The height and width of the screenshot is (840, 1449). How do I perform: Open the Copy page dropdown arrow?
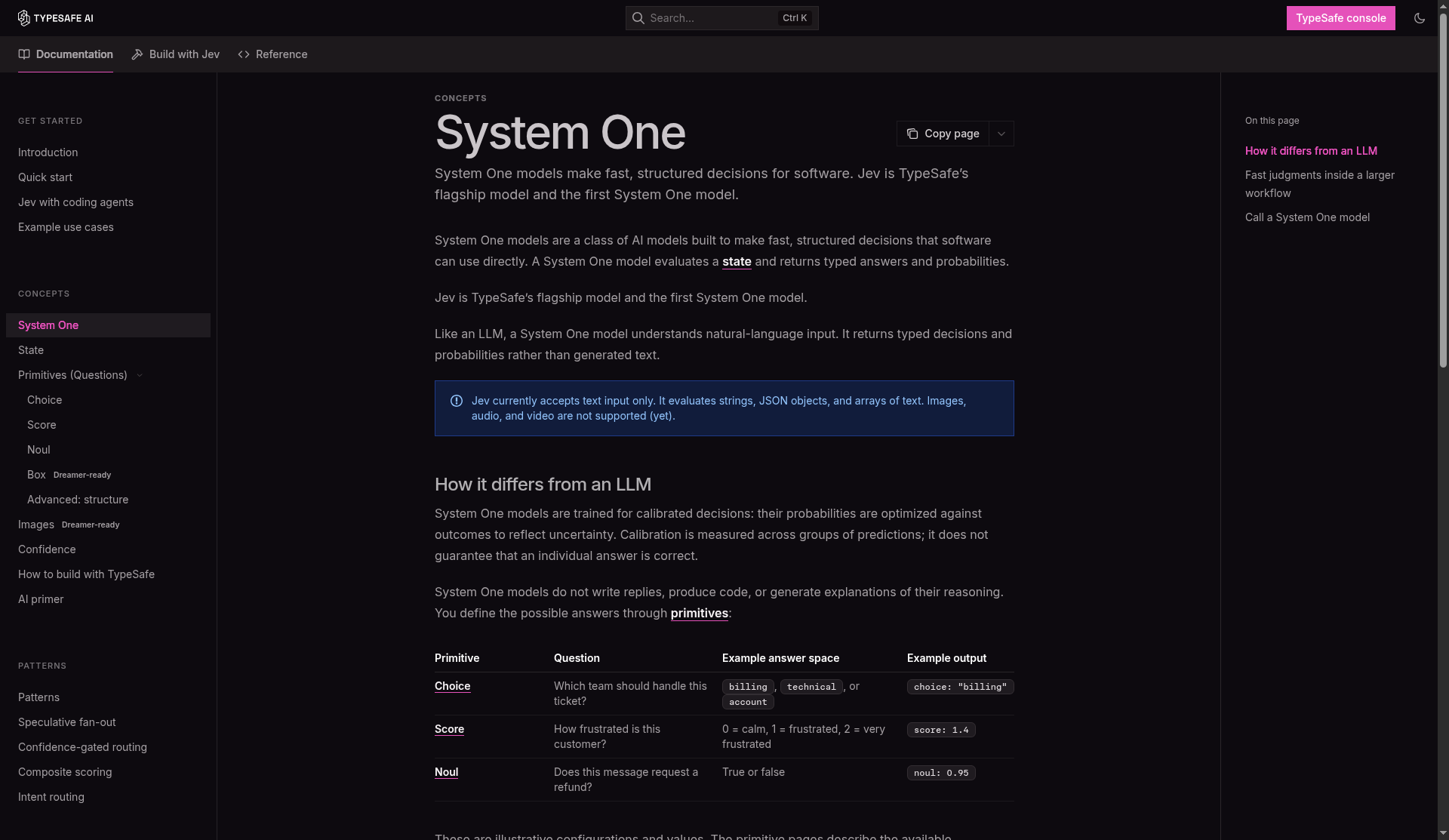1001,134
